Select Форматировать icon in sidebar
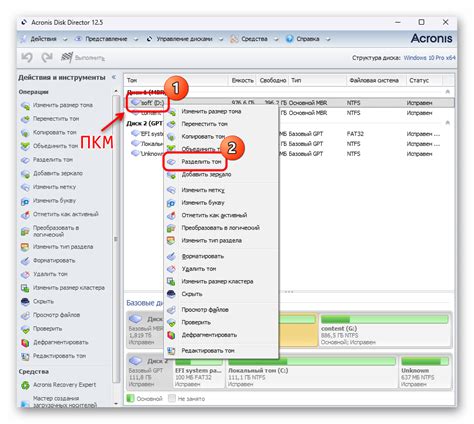Image resolution: width=474 pixels, height=424 pixels. click(25, 261)
